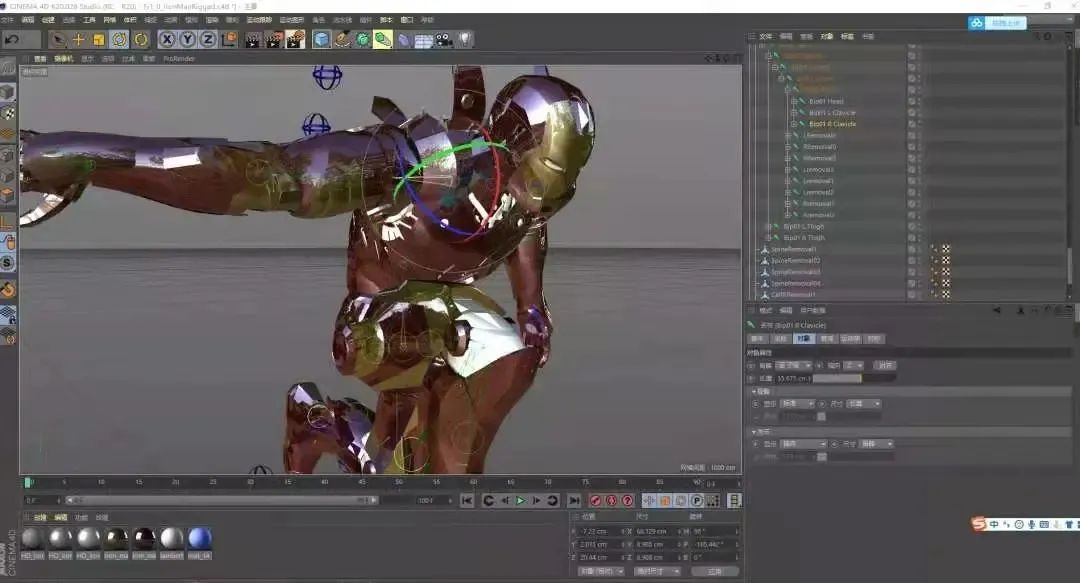The width and height of the screenshot is (1080, 583).
Task: Expand the Bip01 R Clavicle branch
Action: point(792,124)
